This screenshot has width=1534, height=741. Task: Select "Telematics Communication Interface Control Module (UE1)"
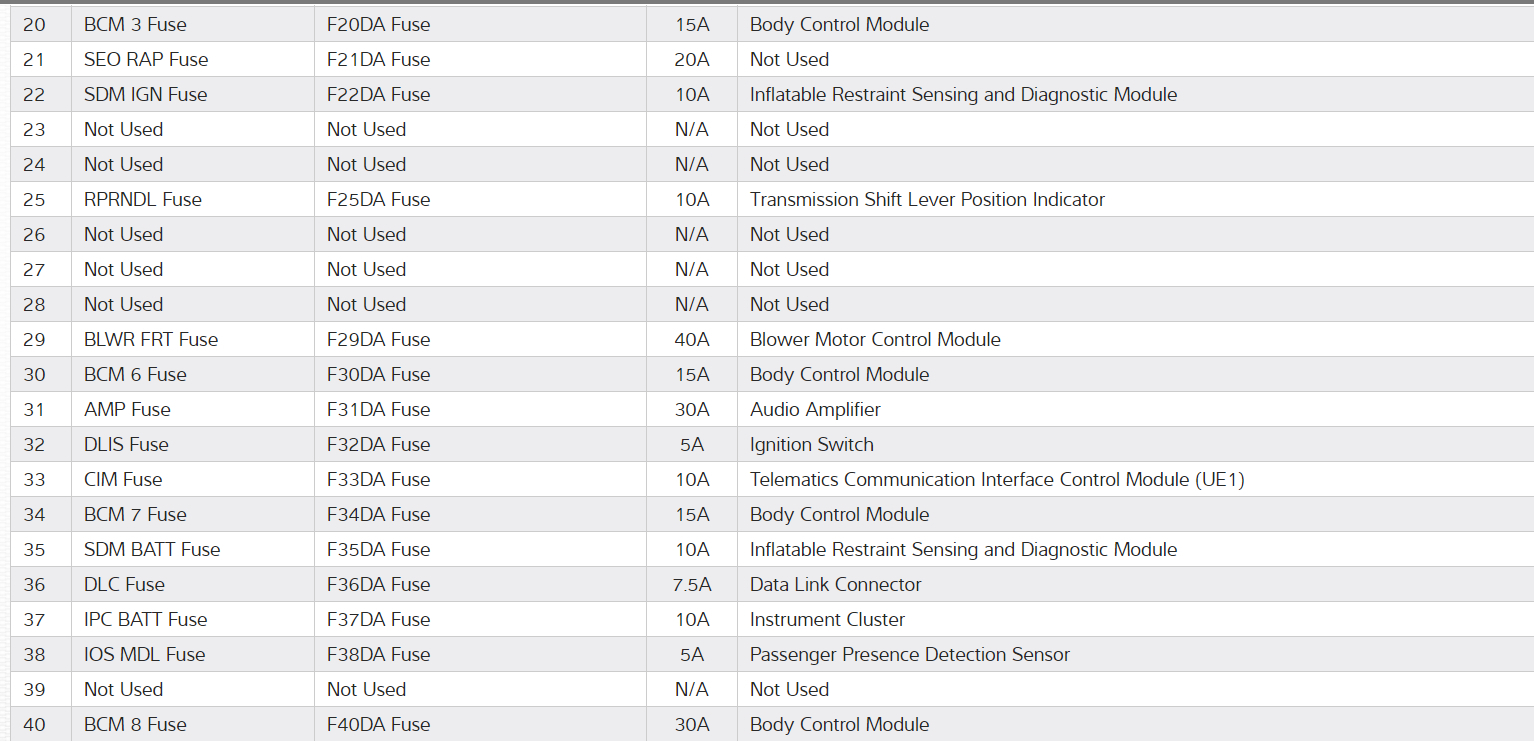coord(997,479)
